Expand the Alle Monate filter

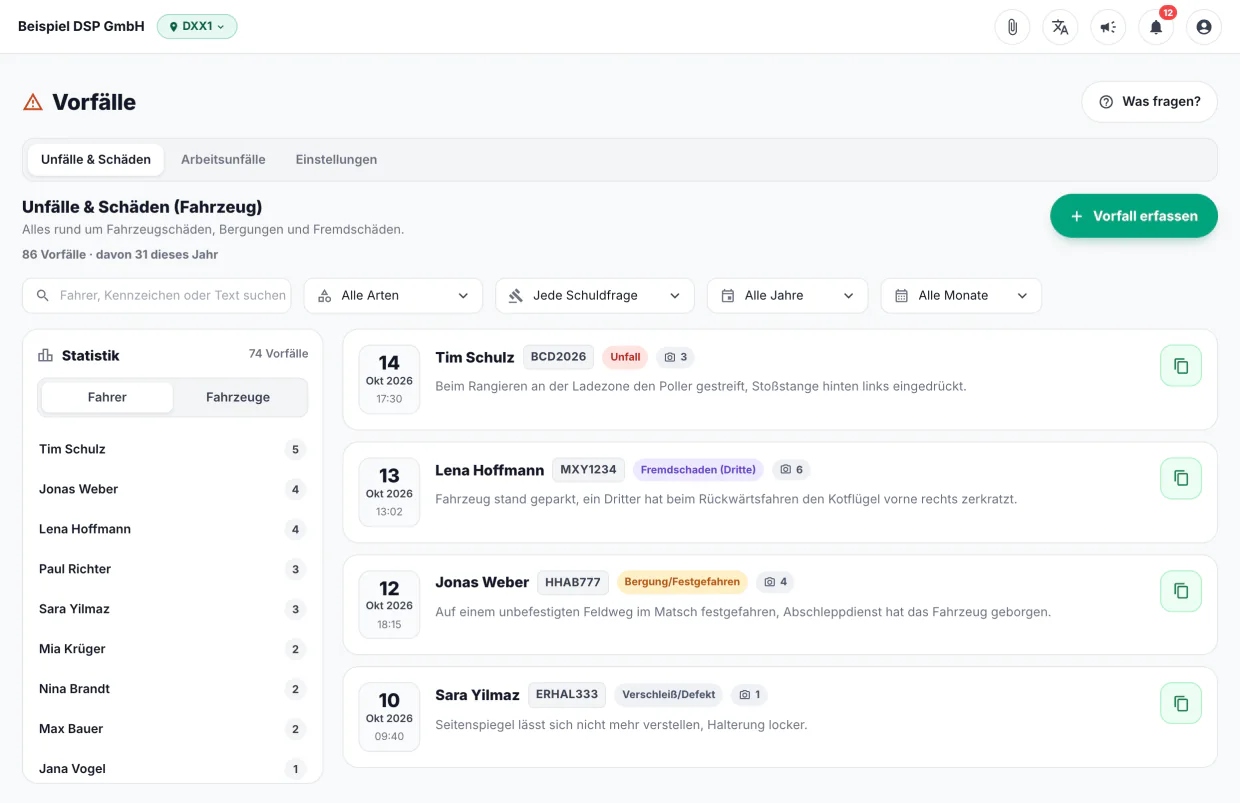[961, 296]
